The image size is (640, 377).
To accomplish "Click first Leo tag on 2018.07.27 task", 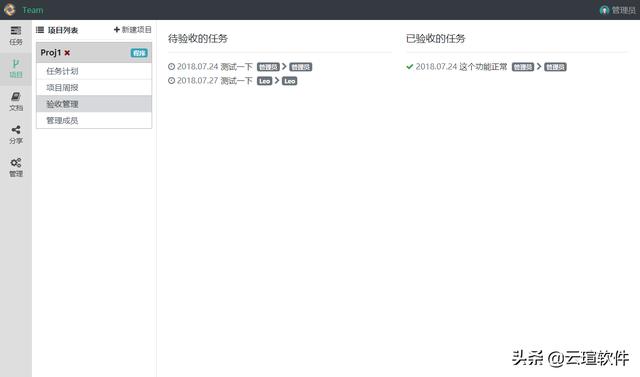I will tap(264, 81).
